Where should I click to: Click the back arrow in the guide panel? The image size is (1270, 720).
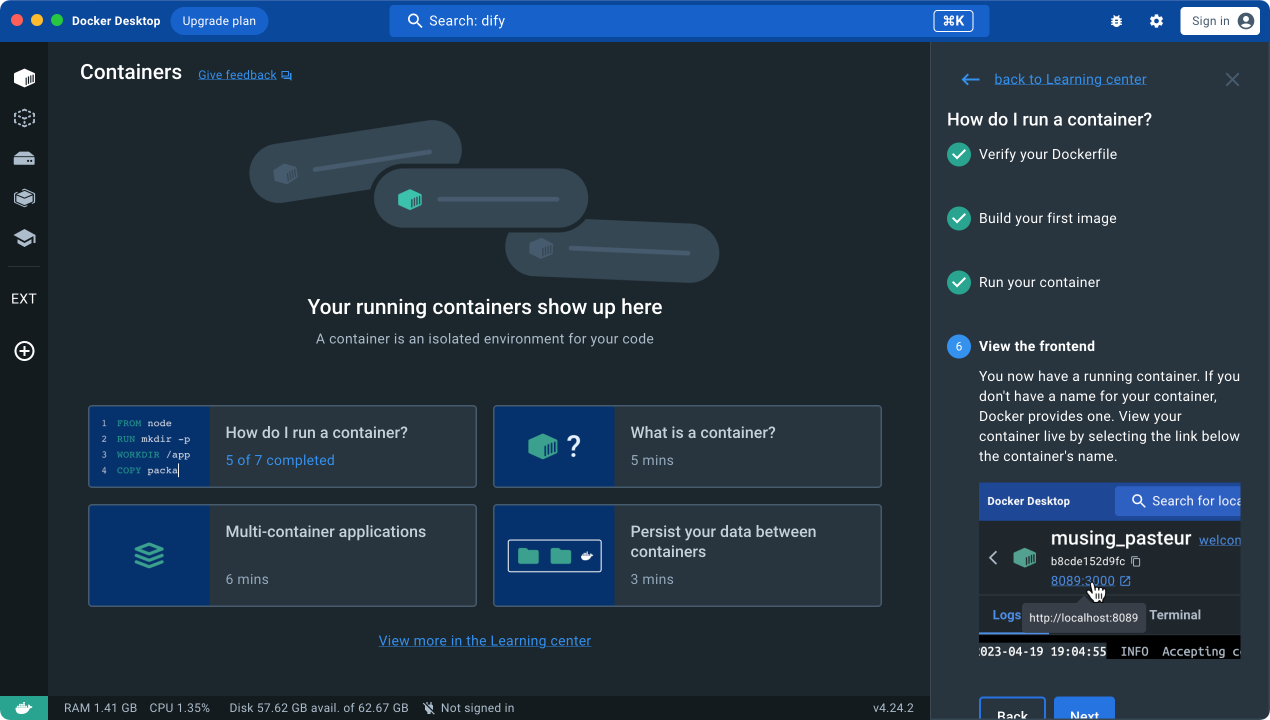click(x=970, y=79)
